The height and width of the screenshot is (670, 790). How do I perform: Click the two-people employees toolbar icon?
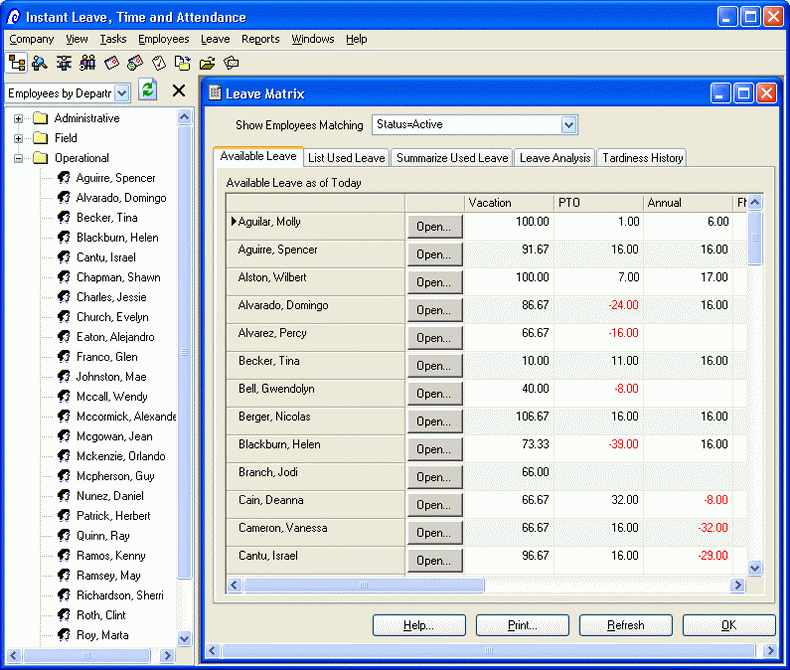pyautogui.click(x=88, y=63)
